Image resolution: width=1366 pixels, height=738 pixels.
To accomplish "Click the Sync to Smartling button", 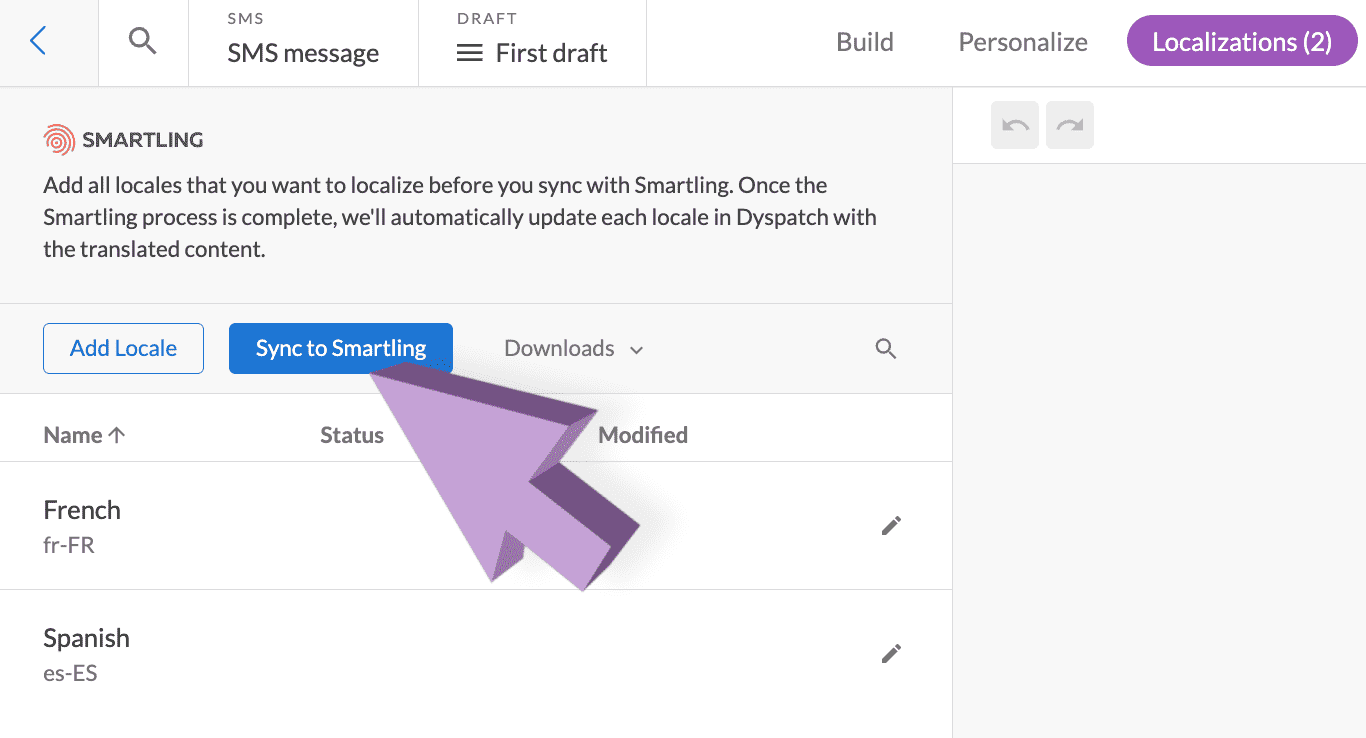I will pos(341,348).
